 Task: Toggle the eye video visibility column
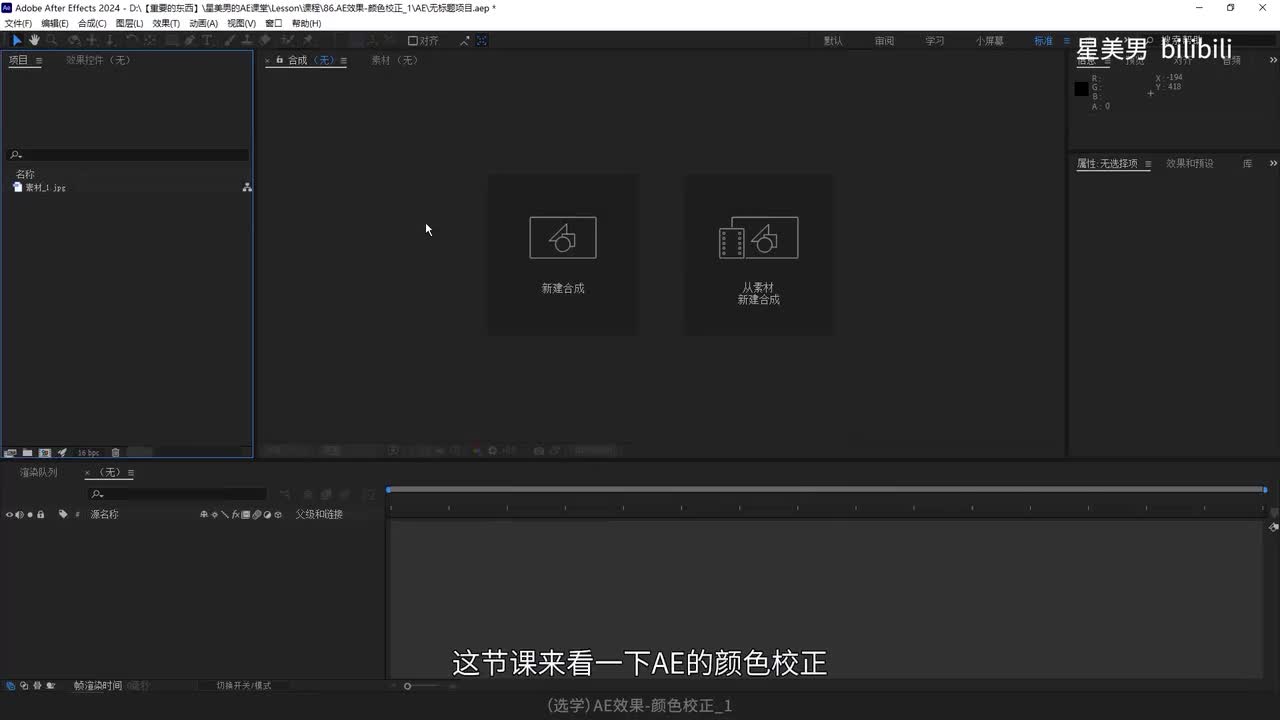9,515
